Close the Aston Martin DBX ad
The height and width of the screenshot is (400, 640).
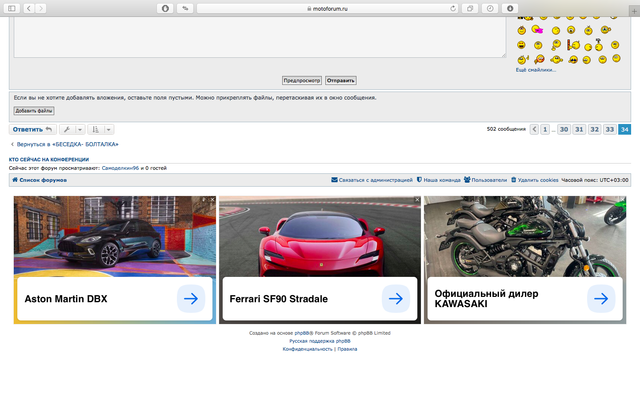[211, 200]
